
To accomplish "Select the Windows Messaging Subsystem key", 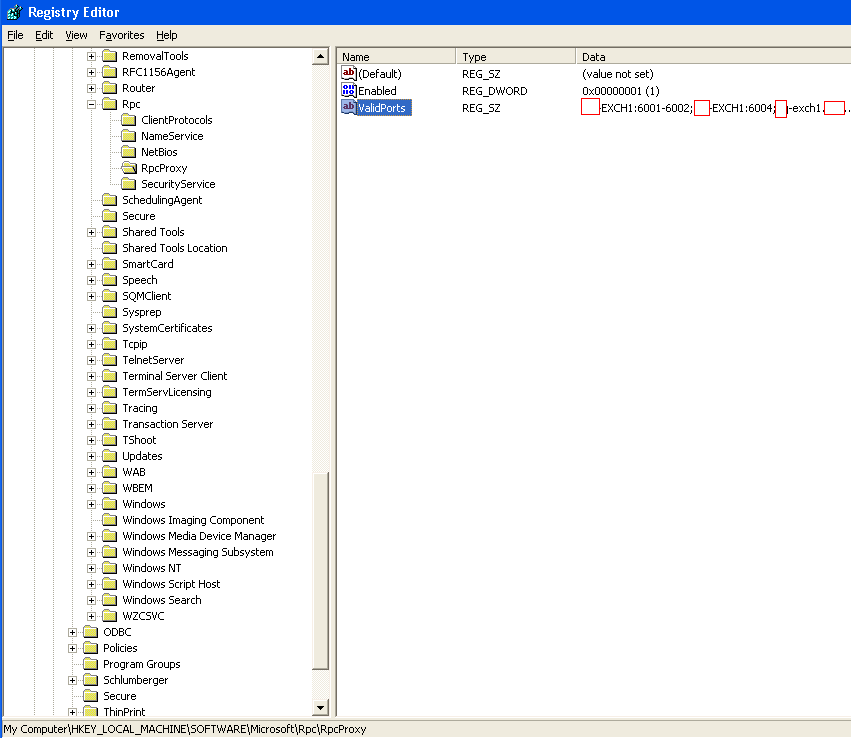I will [198, 552].
